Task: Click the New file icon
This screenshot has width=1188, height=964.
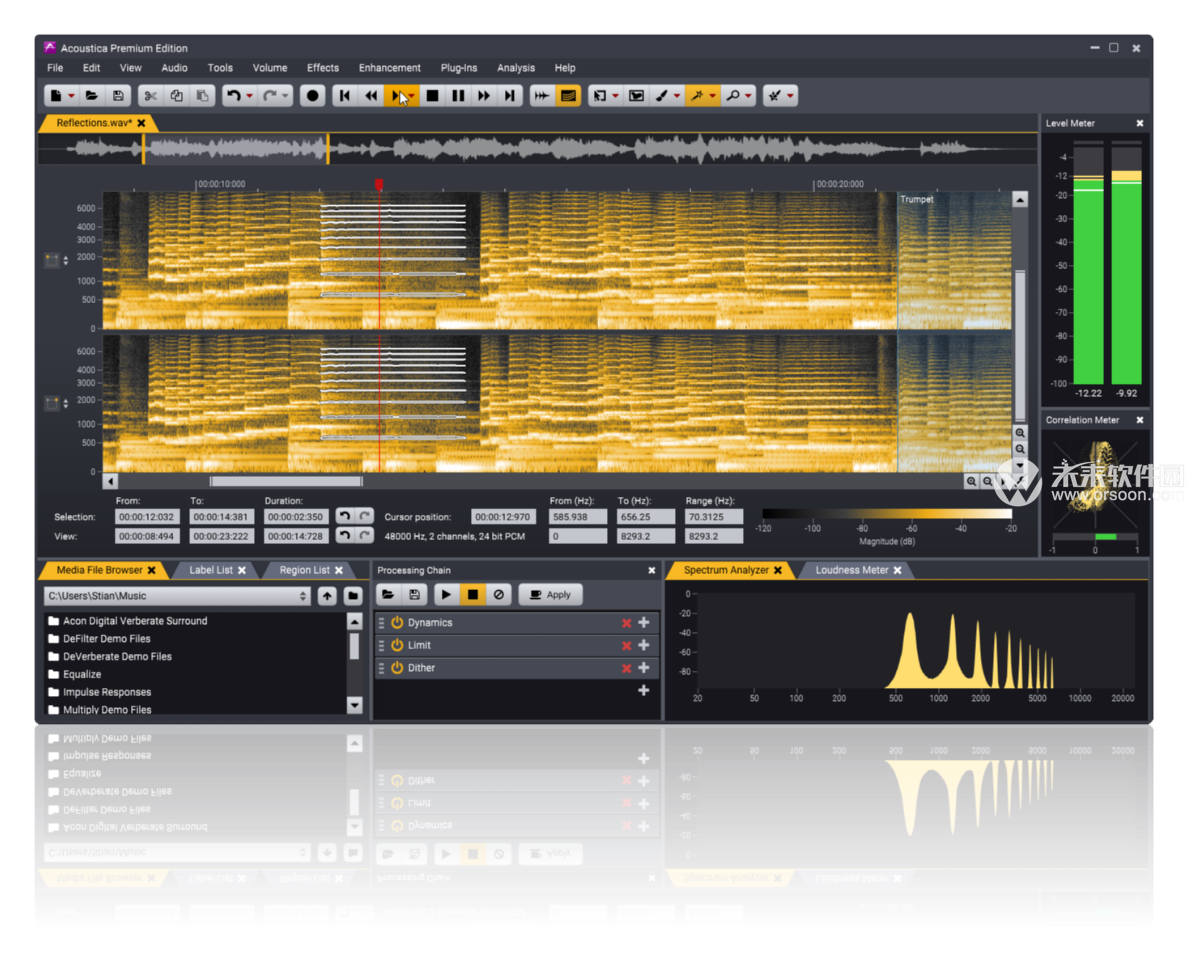Action: pyautogui.click(x=55, y=95)
